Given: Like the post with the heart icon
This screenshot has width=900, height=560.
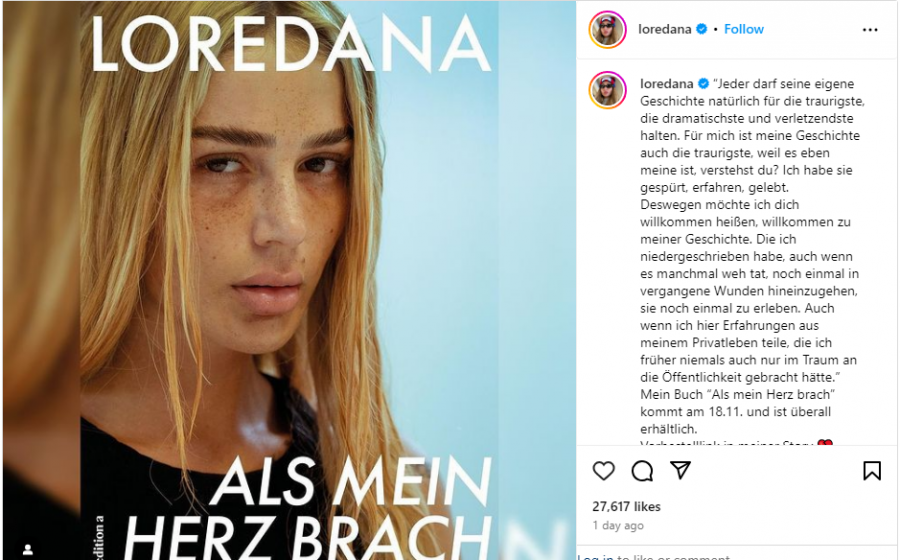Looking at the screenshot, I should [603, 470].
